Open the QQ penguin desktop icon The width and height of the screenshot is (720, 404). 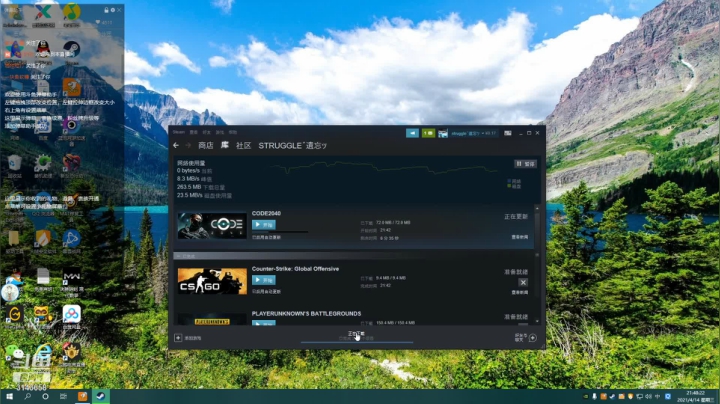(x=43, y=50)
